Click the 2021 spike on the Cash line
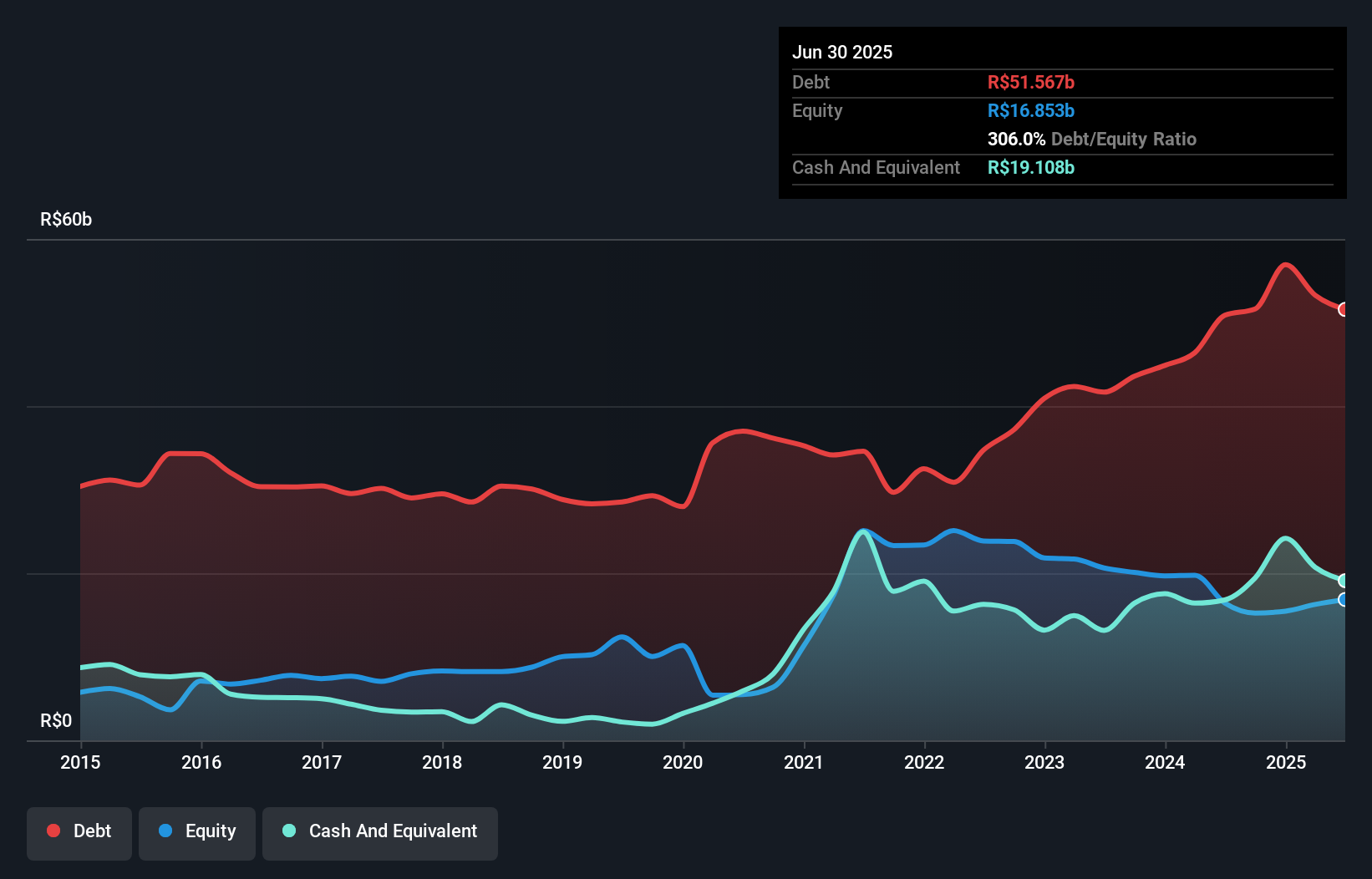Viewport: 1372px width, 879px height. [x=862, y=530]
